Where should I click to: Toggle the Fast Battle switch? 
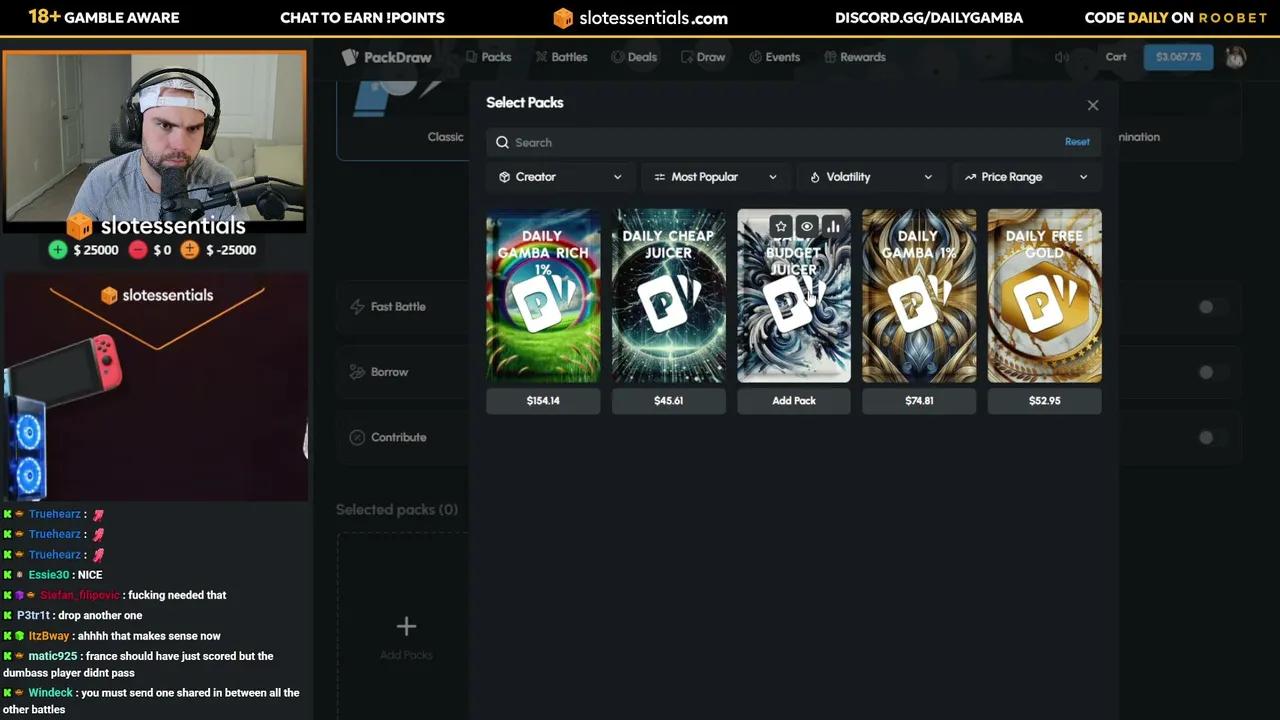[x=1211, y=307]
